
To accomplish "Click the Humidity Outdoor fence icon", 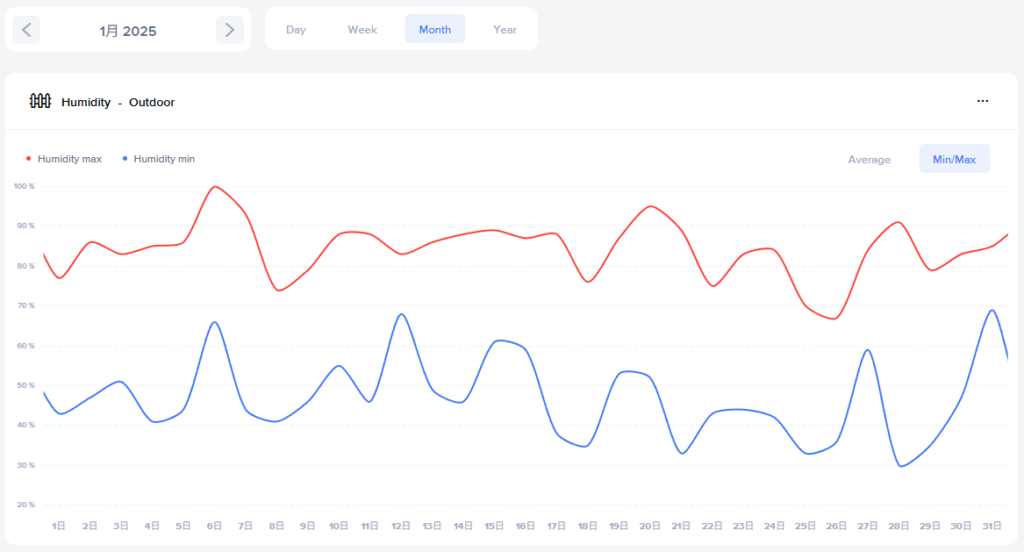I will [x=40, y=101].
